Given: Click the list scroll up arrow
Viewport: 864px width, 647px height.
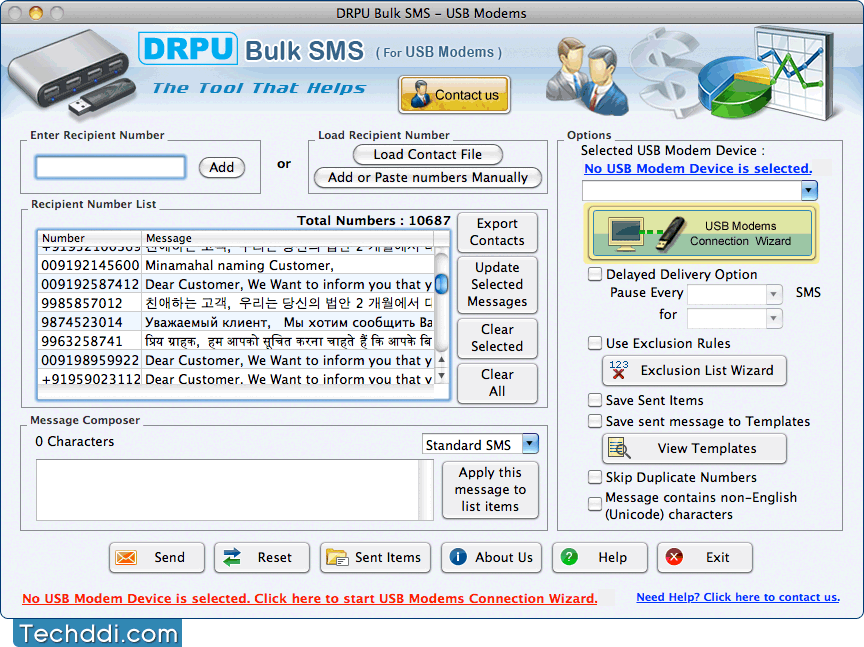Looking at the screenshot, I should tap(441, 360).
